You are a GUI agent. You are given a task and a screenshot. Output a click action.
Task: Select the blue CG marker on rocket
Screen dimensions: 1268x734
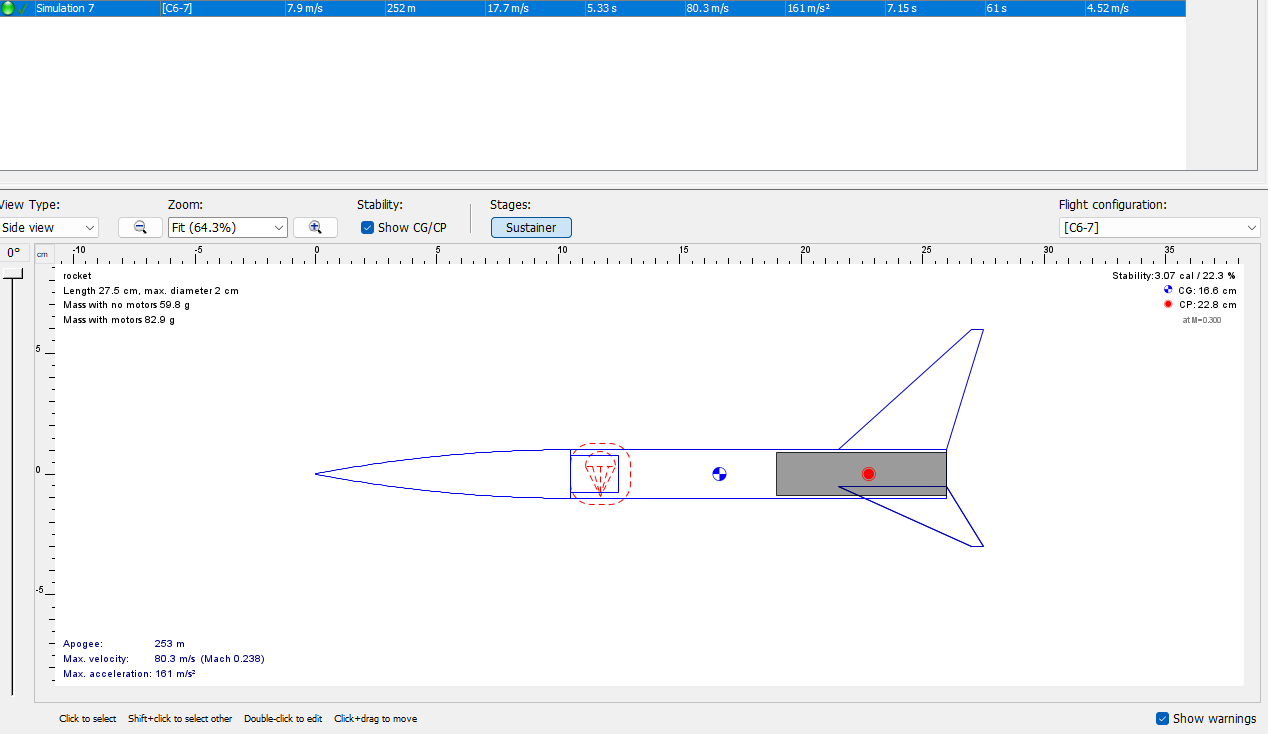pyautogui.click(x=719, y=474)
